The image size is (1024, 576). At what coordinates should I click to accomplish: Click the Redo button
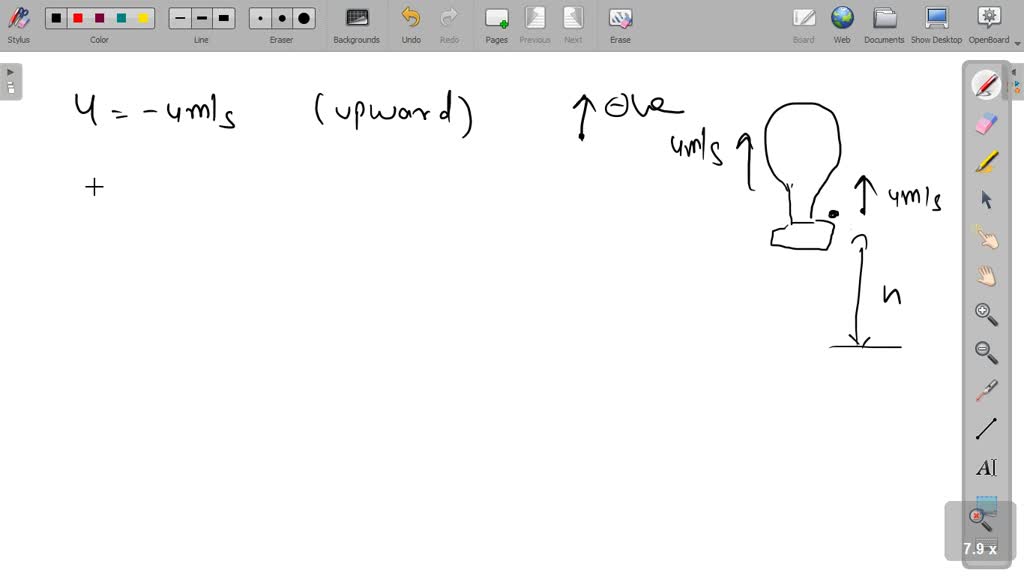pos(449,25)
